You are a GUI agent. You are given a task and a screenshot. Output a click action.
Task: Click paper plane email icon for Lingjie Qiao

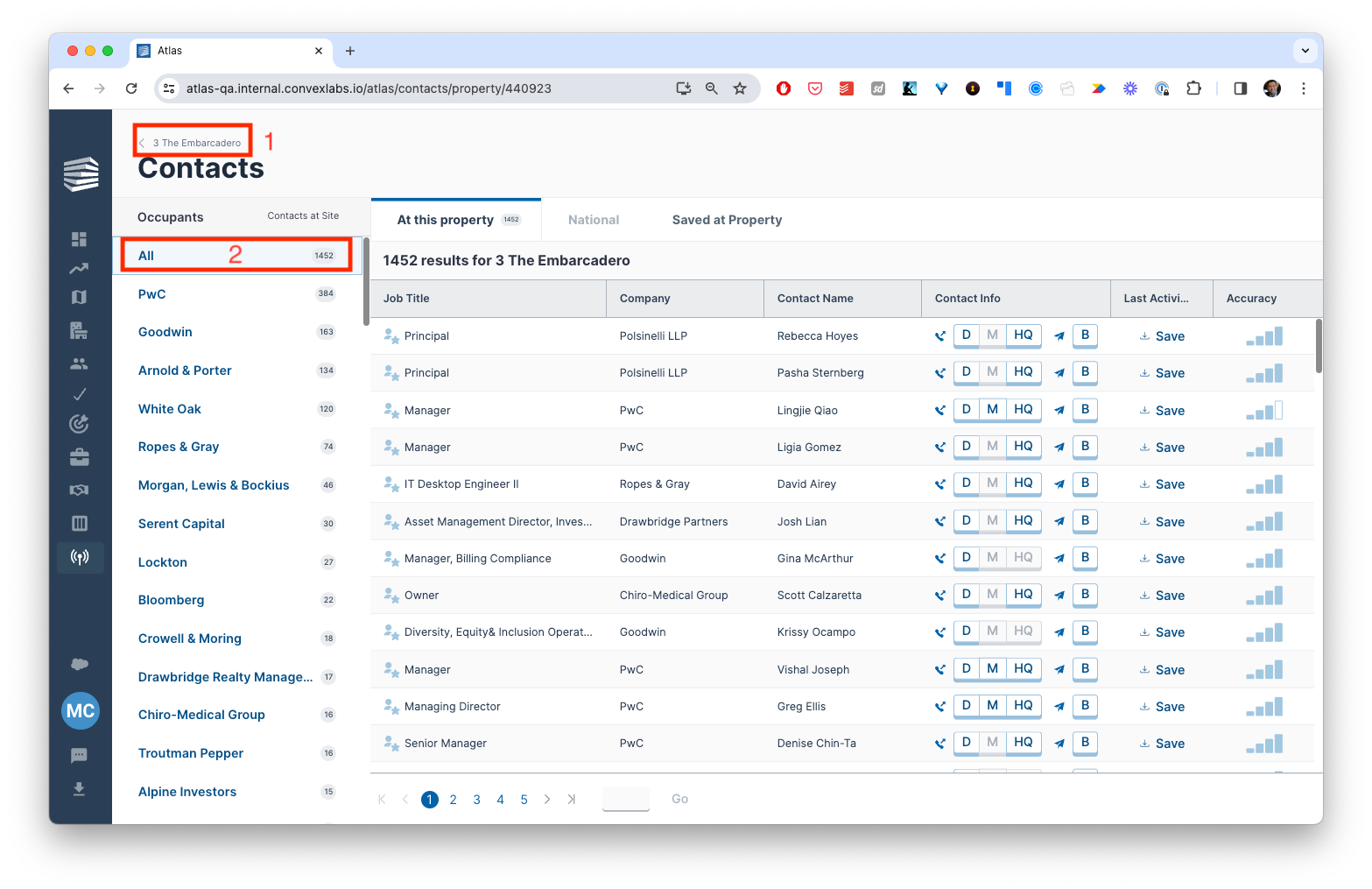point(1059,410)
